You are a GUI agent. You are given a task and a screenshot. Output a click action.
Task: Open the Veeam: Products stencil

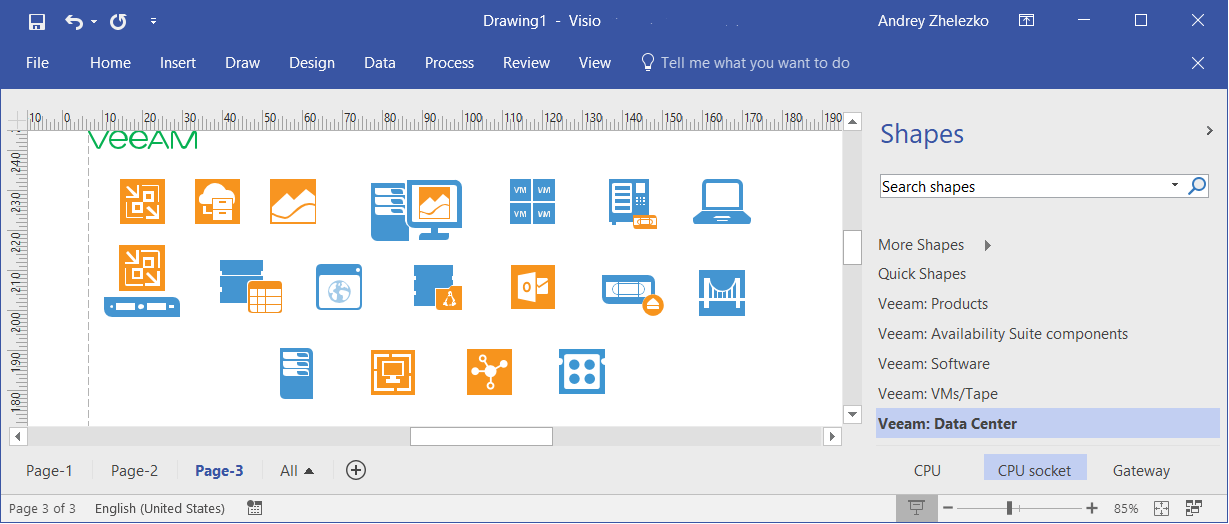pyautogui.click(x=932, y=304)
